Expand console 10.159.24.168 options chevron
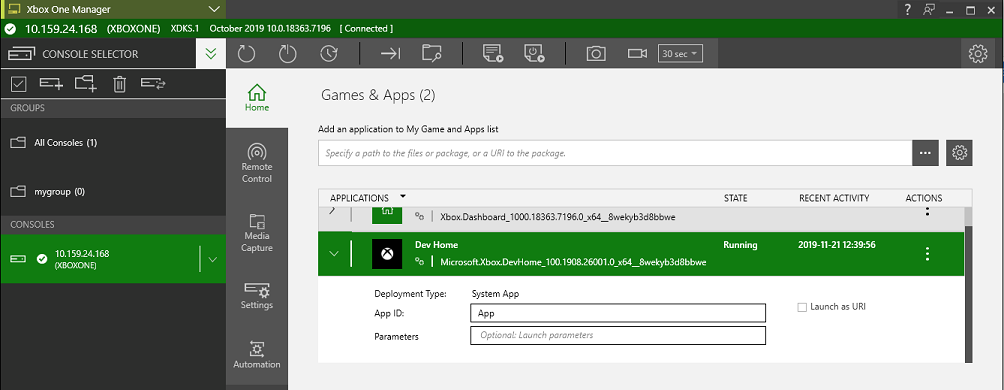The width and height of the screenshot is (1004, 390). point(213,259)
